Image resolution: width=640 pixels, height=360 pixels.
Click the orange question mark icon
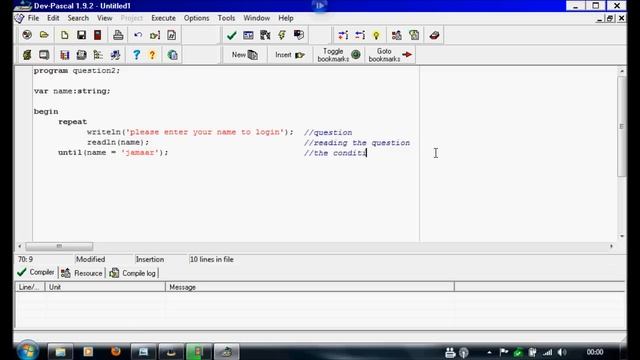(152, 55)
